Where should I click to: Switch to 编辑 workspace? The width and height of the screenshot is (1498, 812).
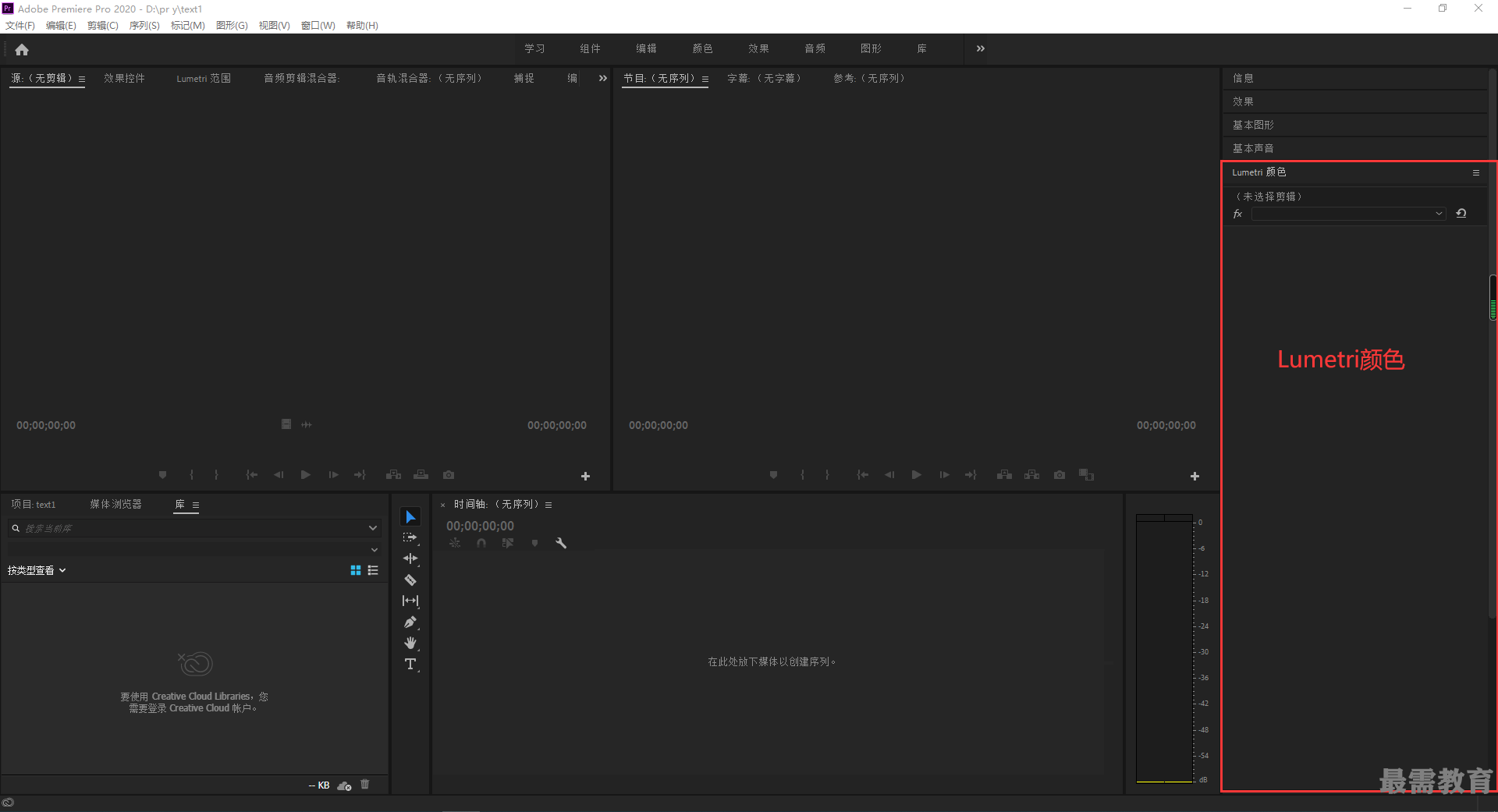click(x=646, y=48)
